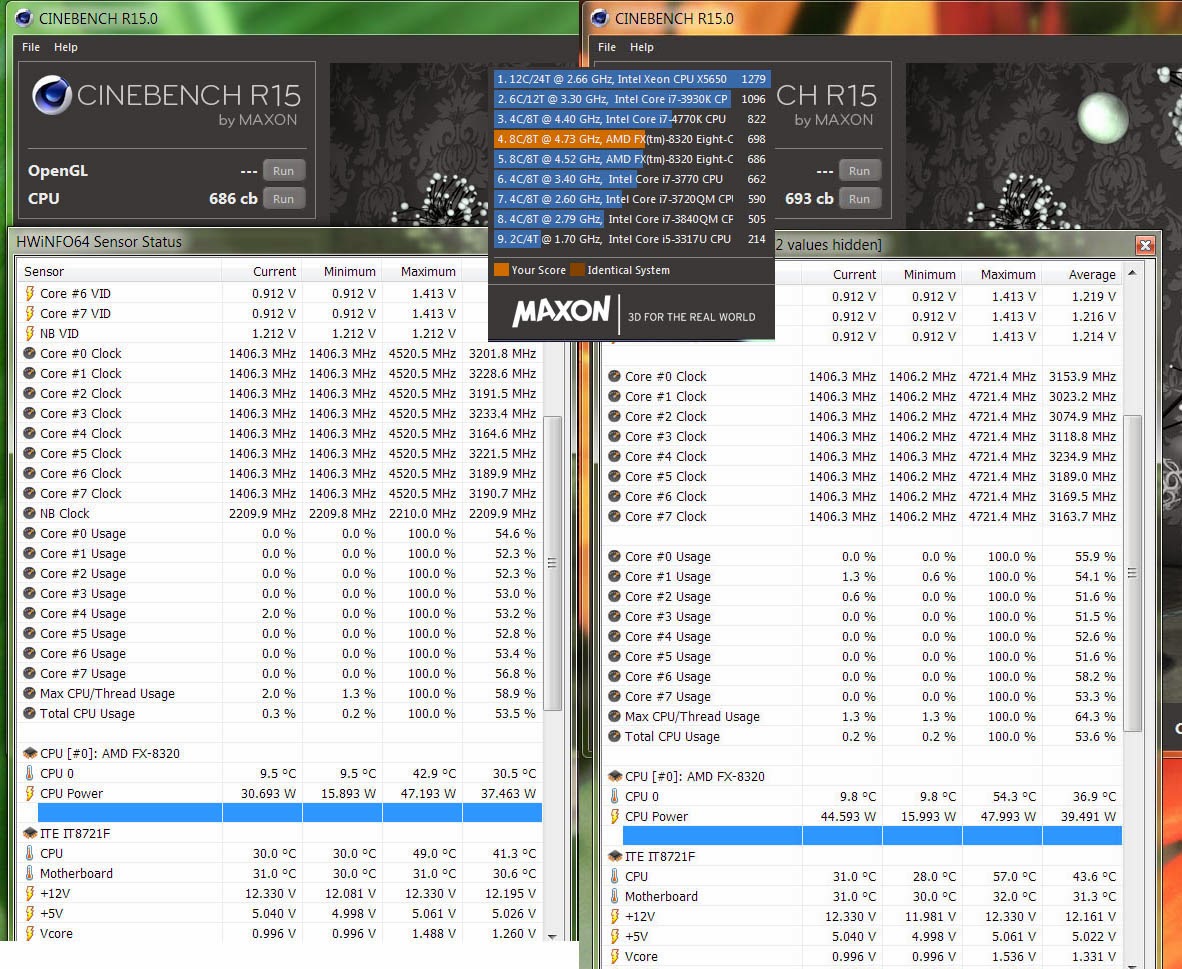1182x969 pixels.
Task: Click the CPU Power lightning icon in the 44.593 W row
Action: pos(614,816)
